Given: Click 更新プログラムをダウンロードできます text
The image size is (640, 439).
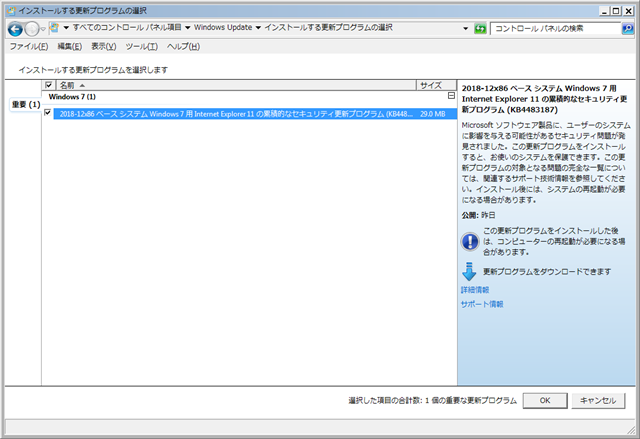Looking at the screenshot, I should (x=547, y=272).
